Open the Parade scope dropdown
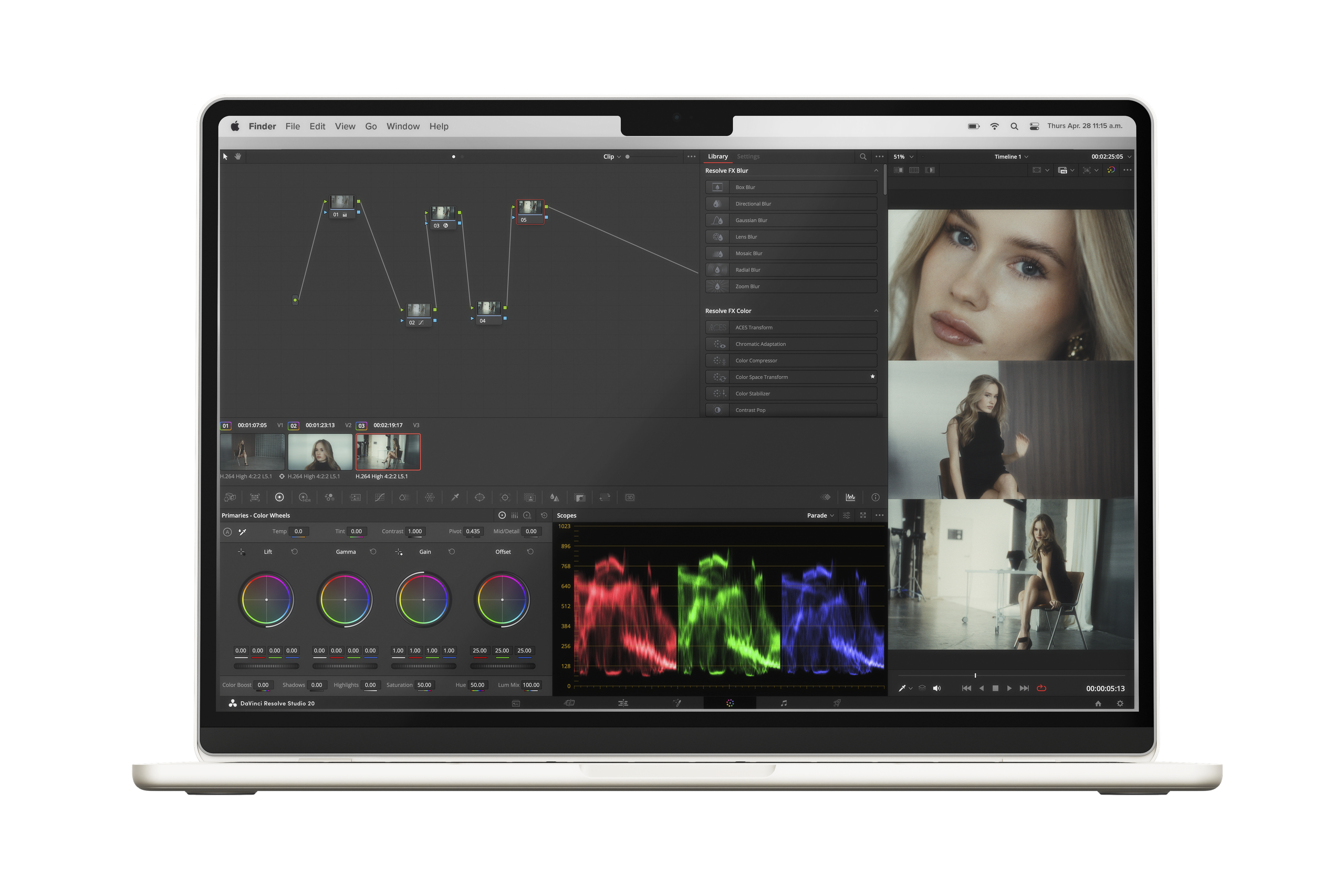 coord(820,515)
